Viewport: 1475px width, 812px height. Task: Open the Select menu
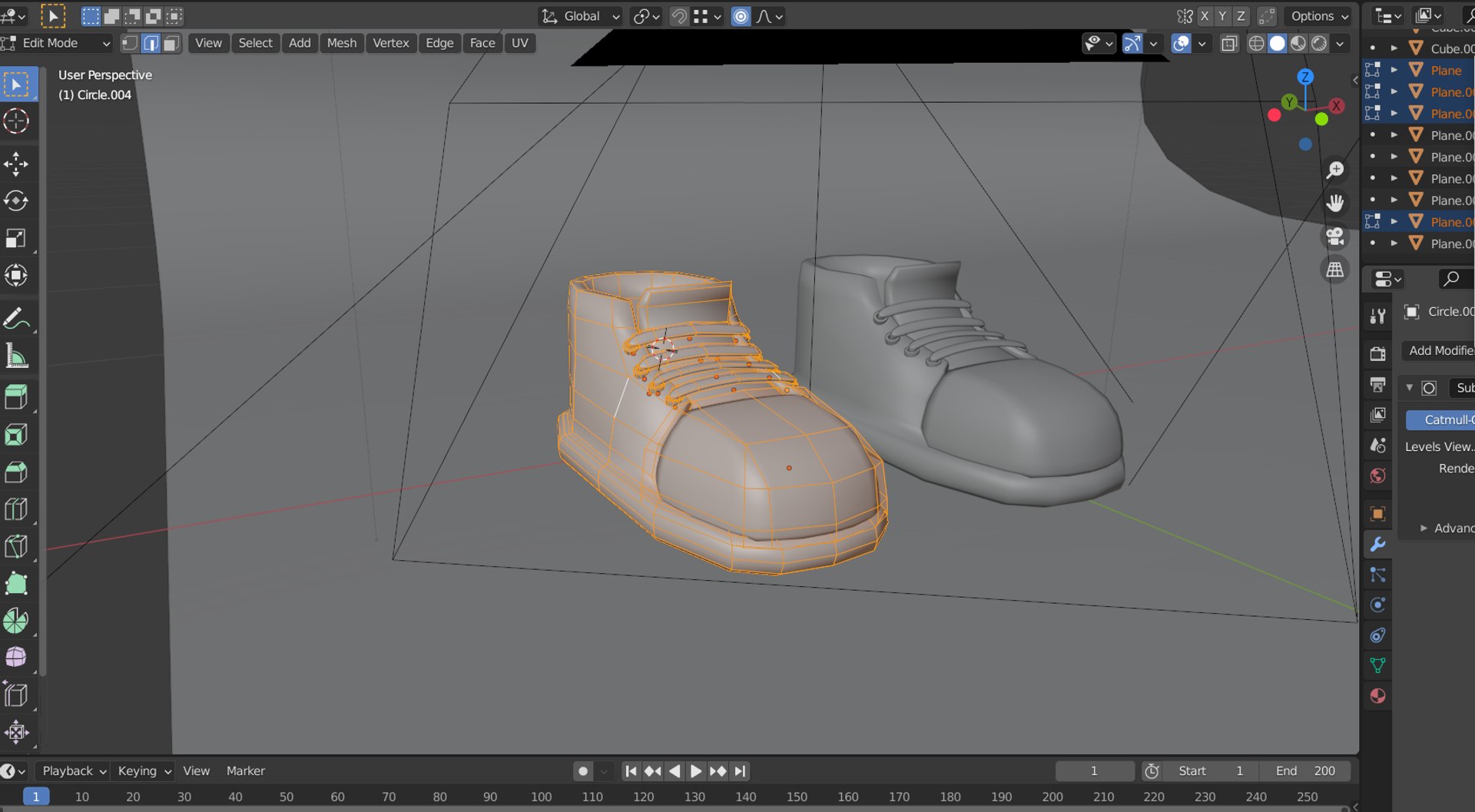tap(255, 43)
